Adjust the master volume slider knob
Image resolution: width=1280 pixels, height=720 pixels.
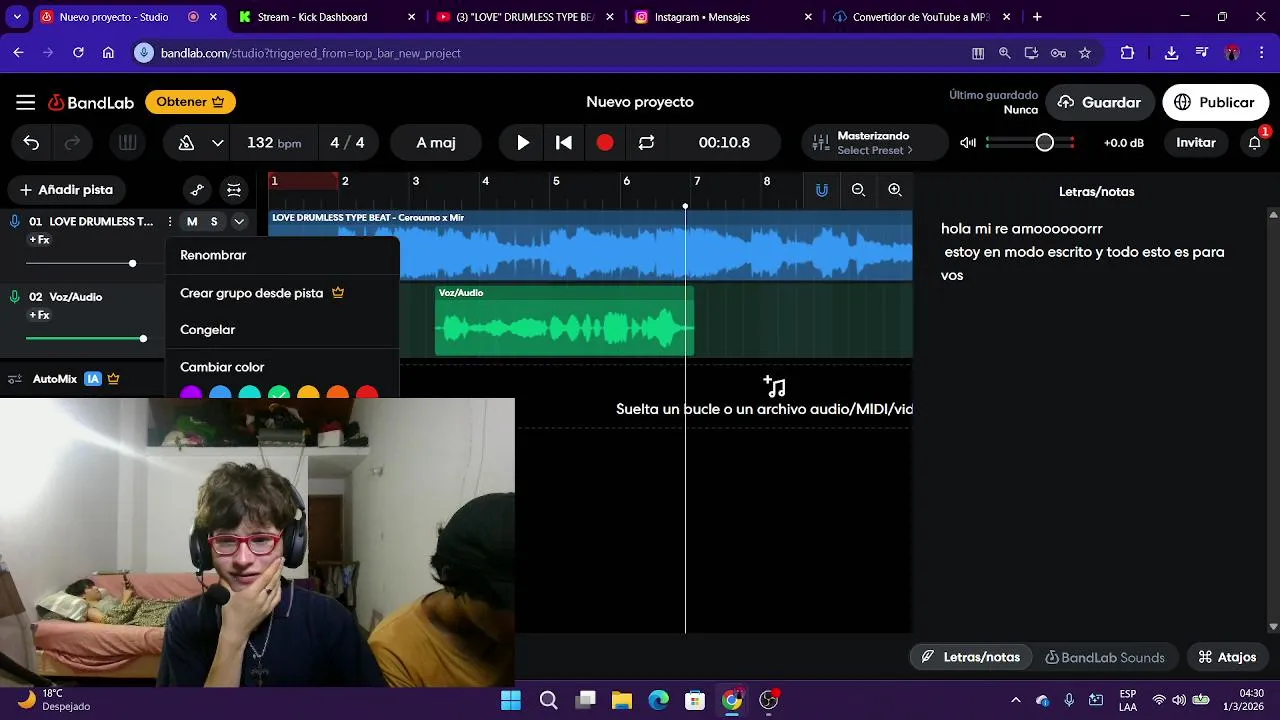(1044, 143)
